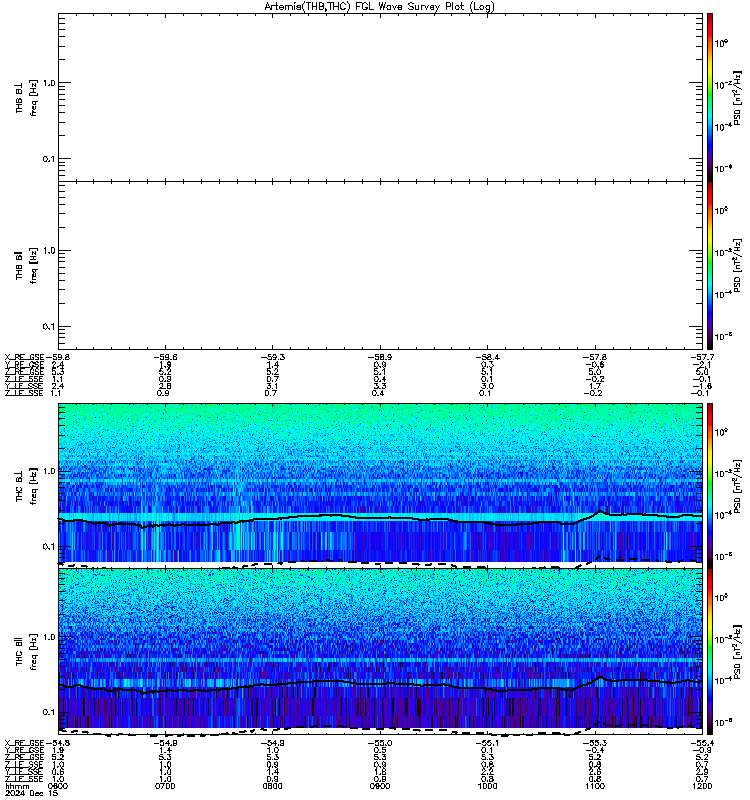Click the THB B-perpendicular freq [Hz] axis title
The image size is (750, 800).
point(33,97)
